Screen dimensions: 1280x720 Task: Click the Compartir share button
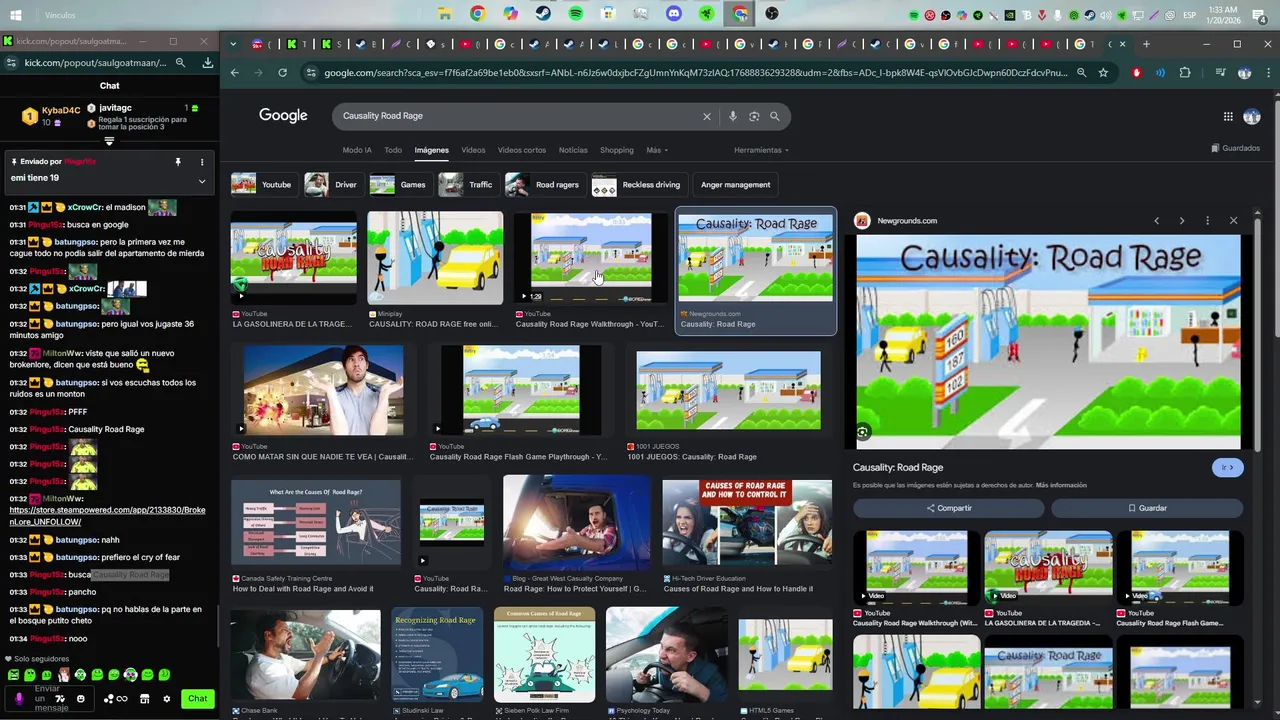coord(948,508)
